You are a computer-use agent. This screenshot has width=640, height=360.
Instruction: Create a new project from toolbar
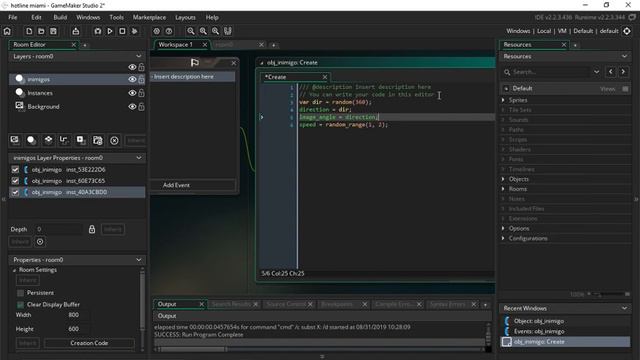(29, 31)
